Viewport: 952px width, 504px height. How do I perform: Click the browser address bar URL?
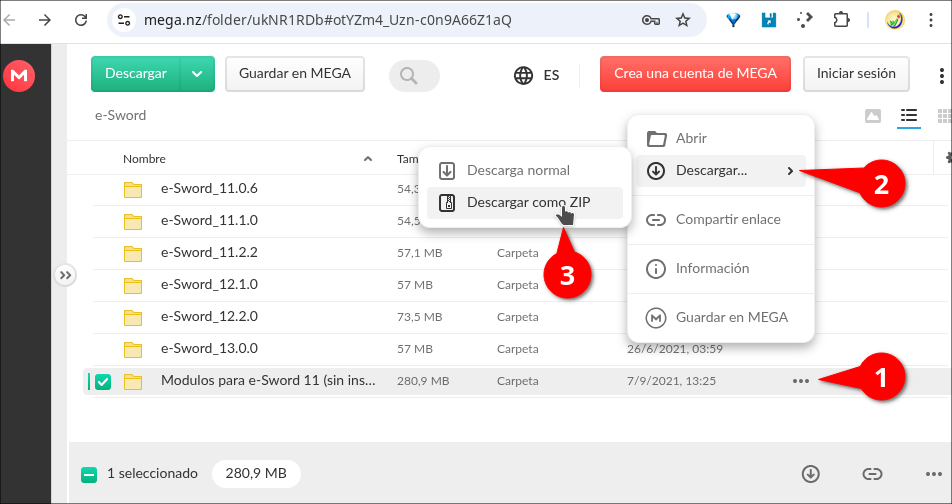click(x=328, y=21)
